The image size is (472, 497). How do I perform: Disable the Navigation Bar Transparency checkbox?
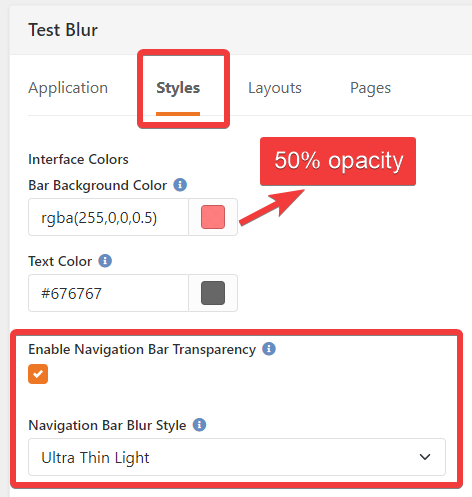[x=38, y=374]
